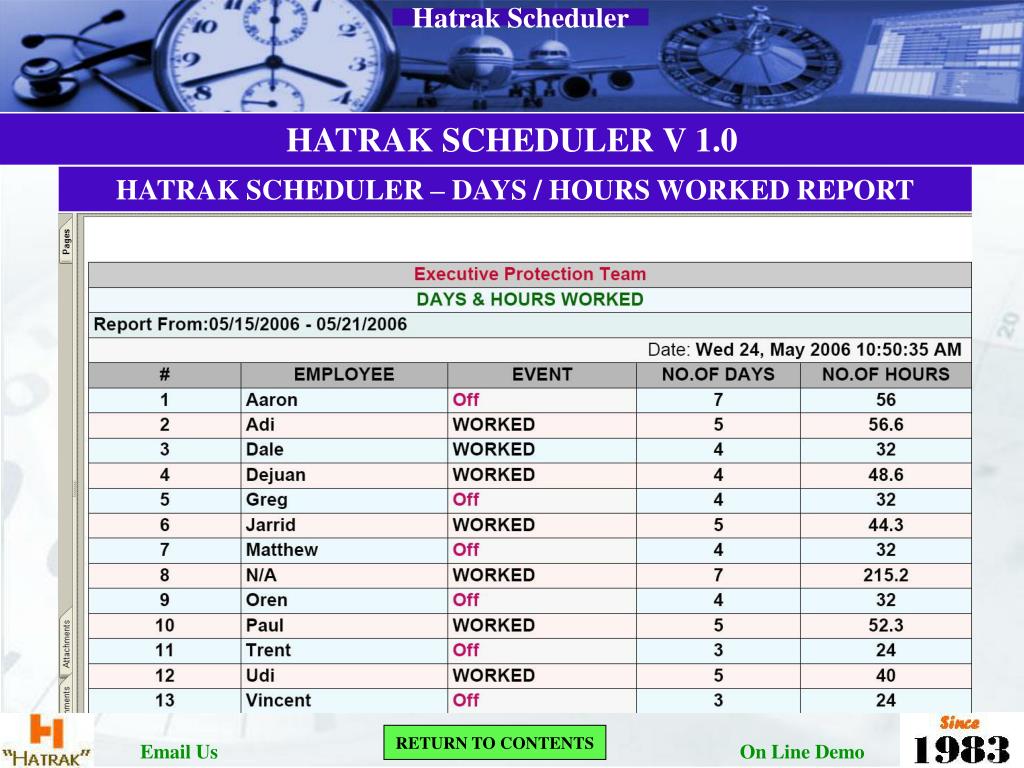Click the HATRAK SCHEDULER V 1.0 title
The image size is (1024, 768).
pyautogui.click(x=512, y=140)
